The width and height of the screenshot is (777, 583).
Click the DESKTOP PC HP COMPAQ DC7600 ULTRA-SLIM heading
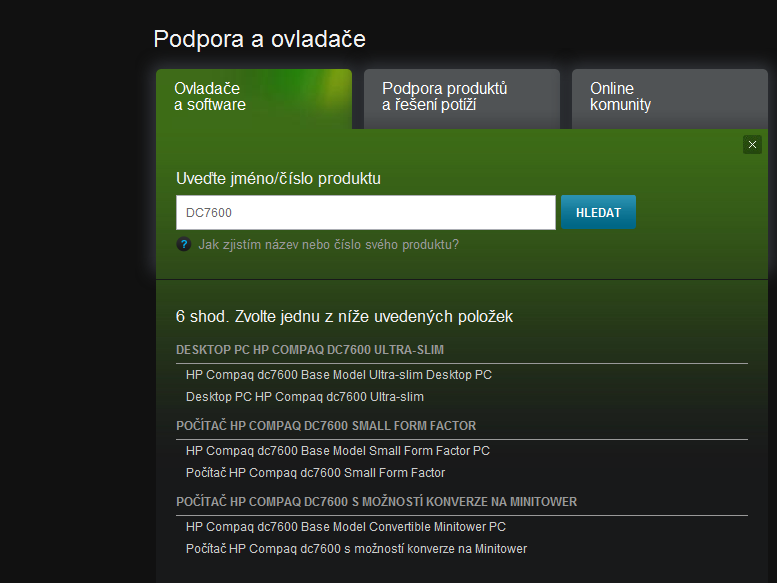click(x=310, y=350)
